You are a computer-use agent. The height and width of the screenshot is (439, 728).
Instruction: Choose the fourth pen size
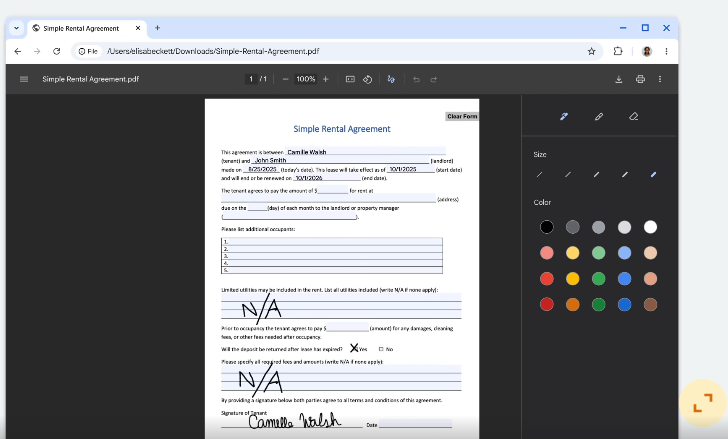pyautogui.click(x=625, y=175)
